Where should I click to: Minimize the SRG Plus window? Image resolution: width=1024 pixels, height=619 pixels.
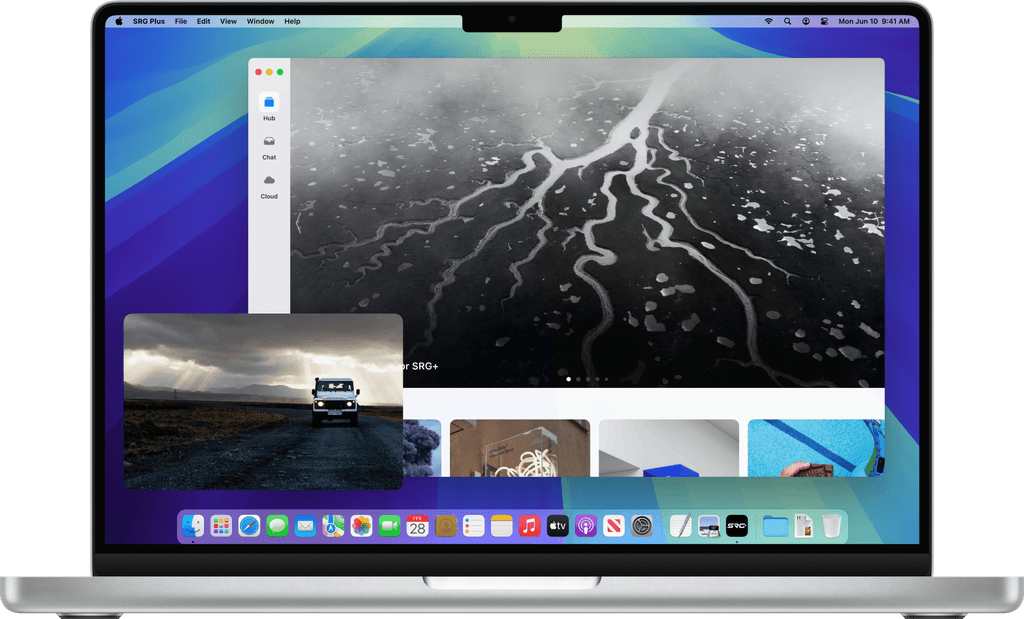click(x=269, y=72)
